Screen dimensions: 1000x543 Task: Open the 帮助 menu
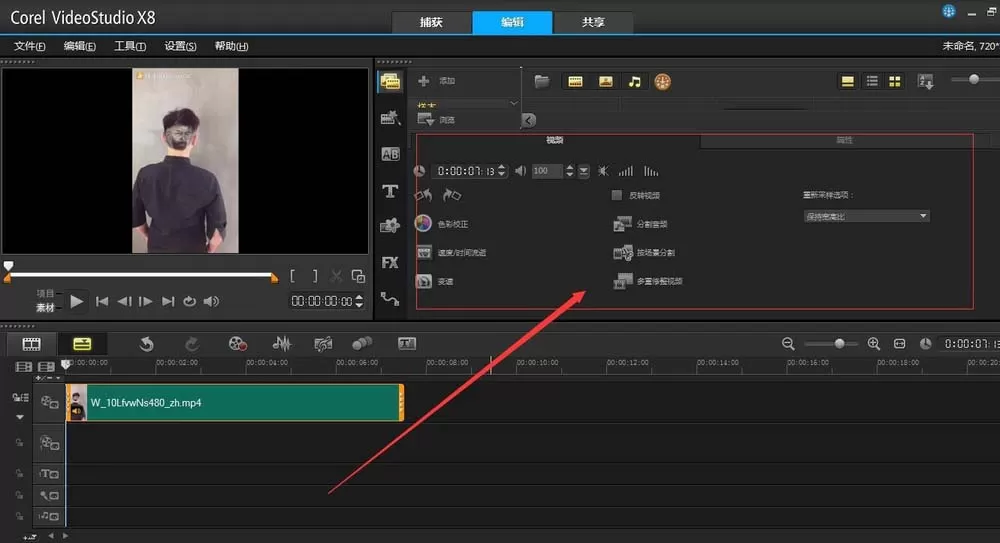click(x=232, y=46)
